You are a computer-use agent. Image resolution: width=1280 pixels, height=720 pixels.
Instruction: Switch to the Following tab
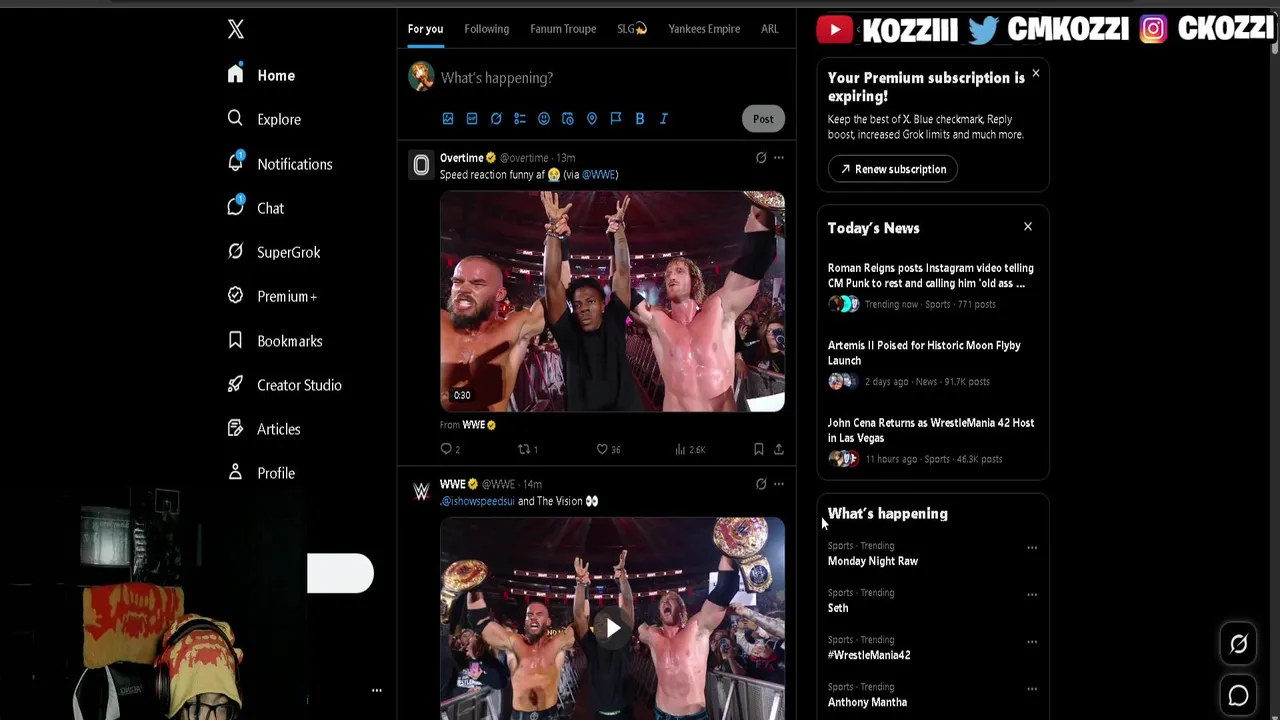pyautogui.click(x=487, y=29)
